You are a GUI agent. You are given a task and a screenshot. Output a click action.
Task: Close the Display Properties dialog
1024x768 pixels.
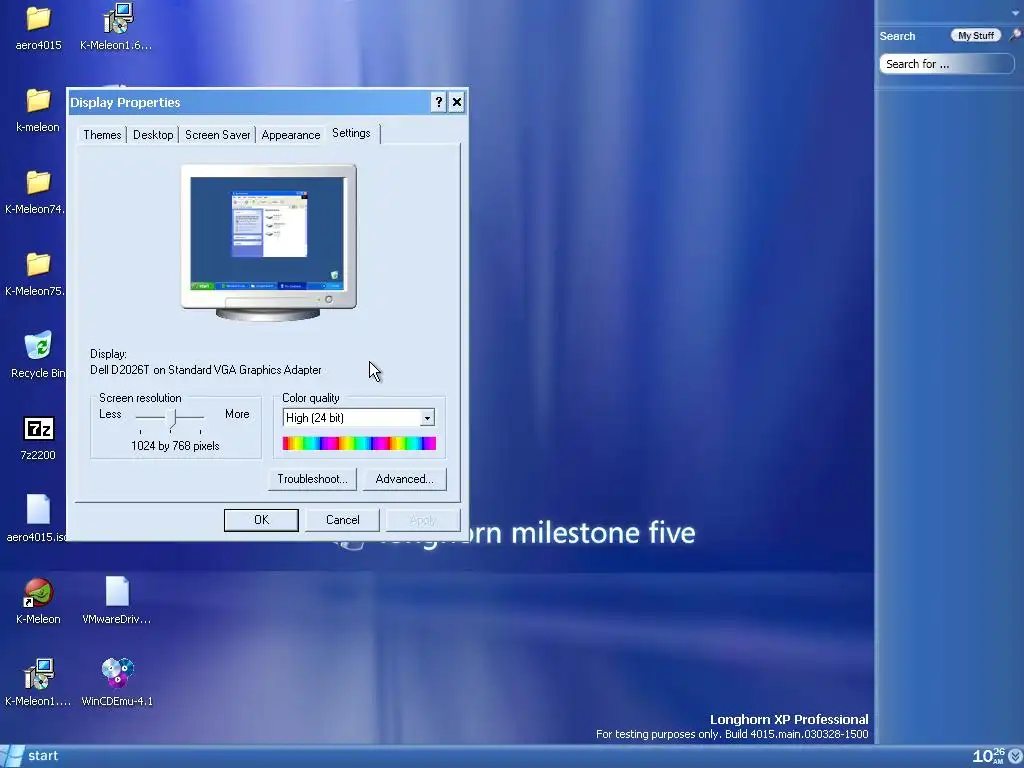point(457,102)
